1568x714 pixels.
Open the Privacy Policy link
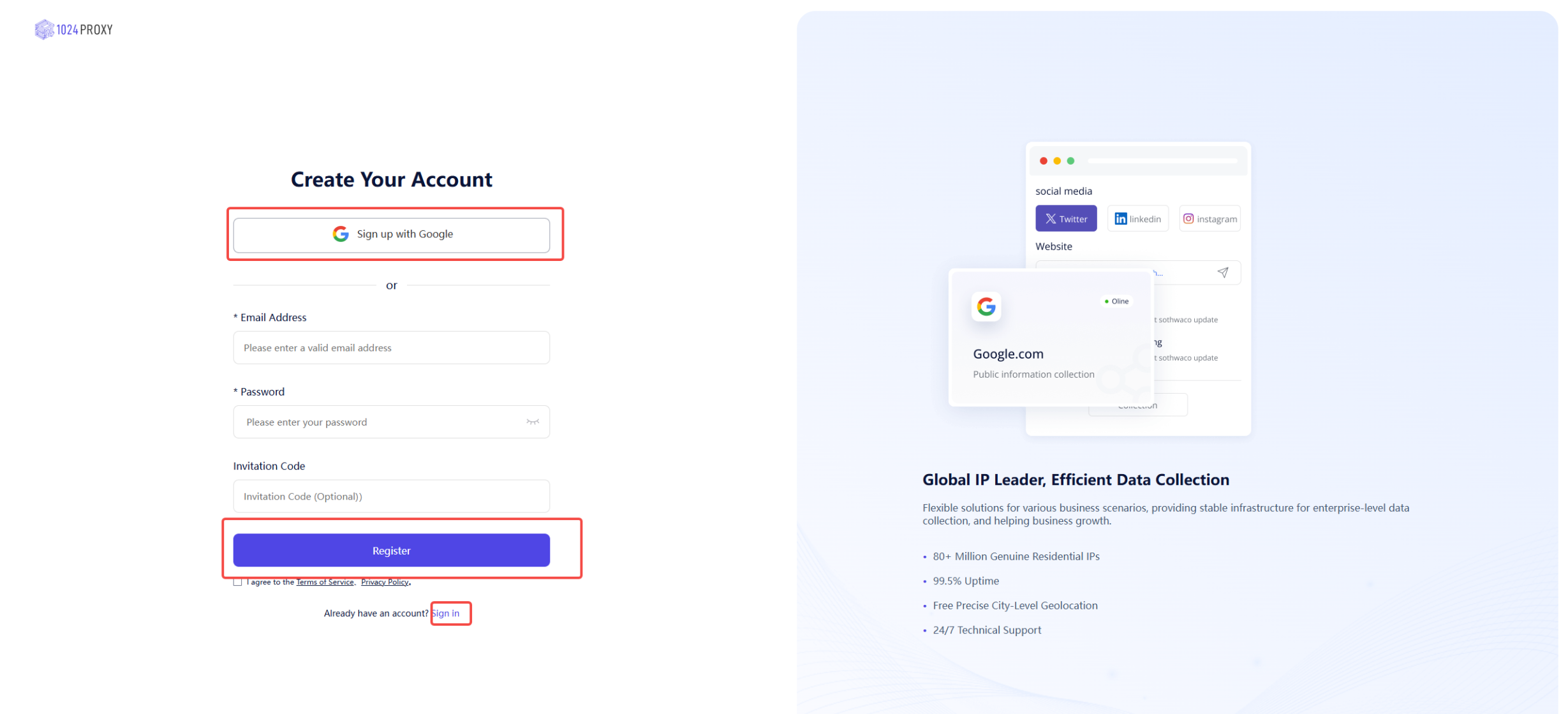coord(384,582)
